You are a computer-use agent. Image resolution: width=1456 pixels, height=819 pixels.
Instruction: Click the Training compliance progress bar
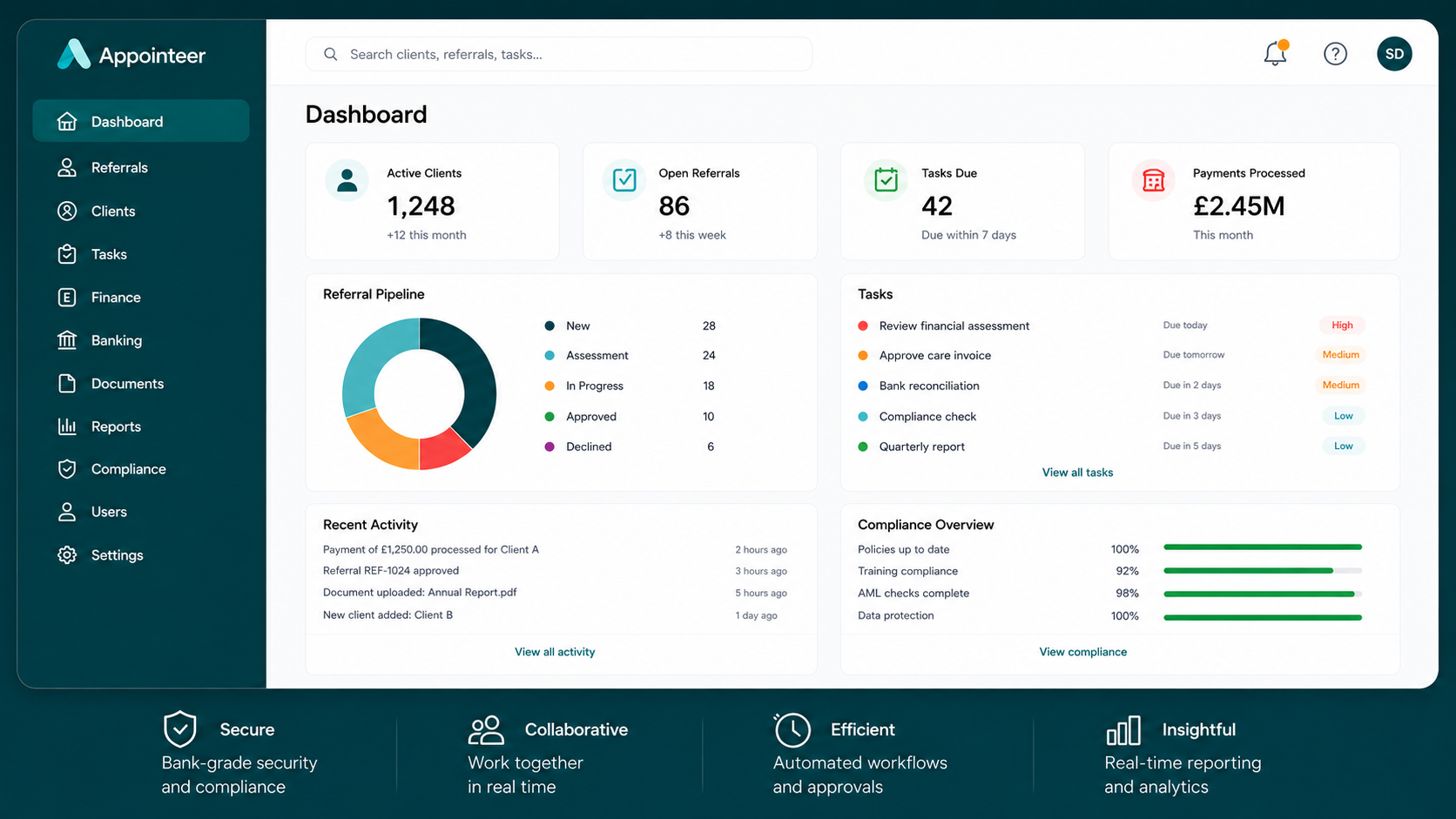[1263, 571]
